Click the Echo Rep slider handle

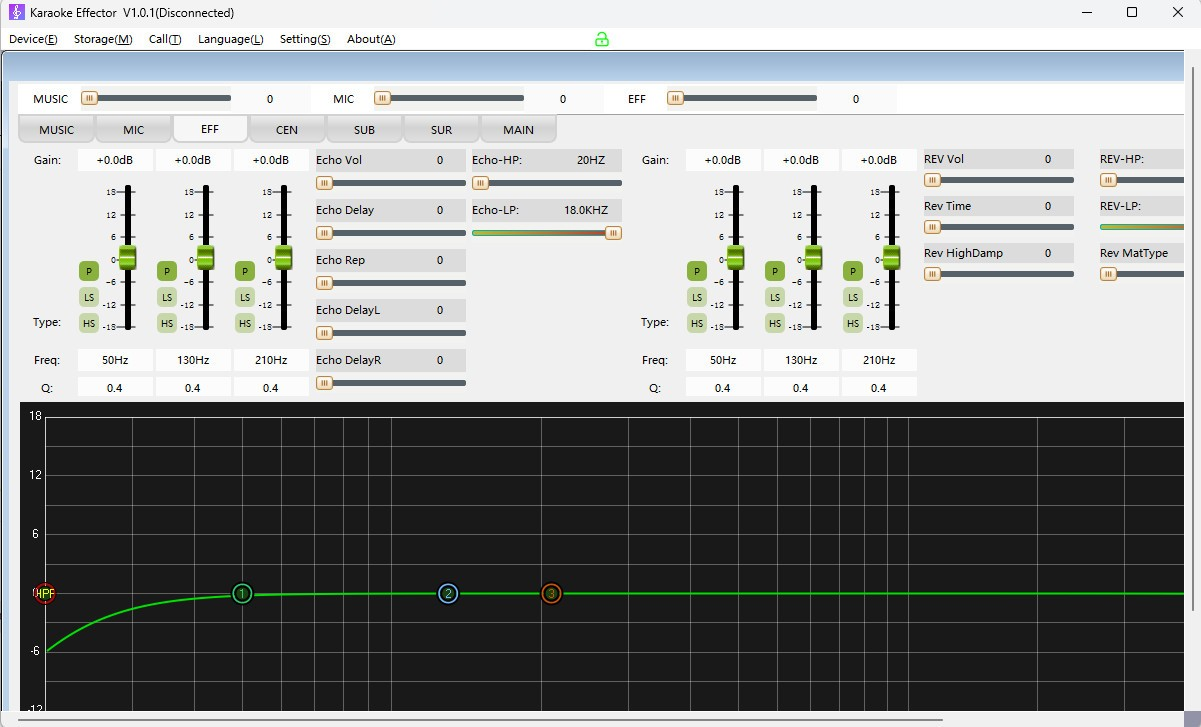(x=324, y=283)
